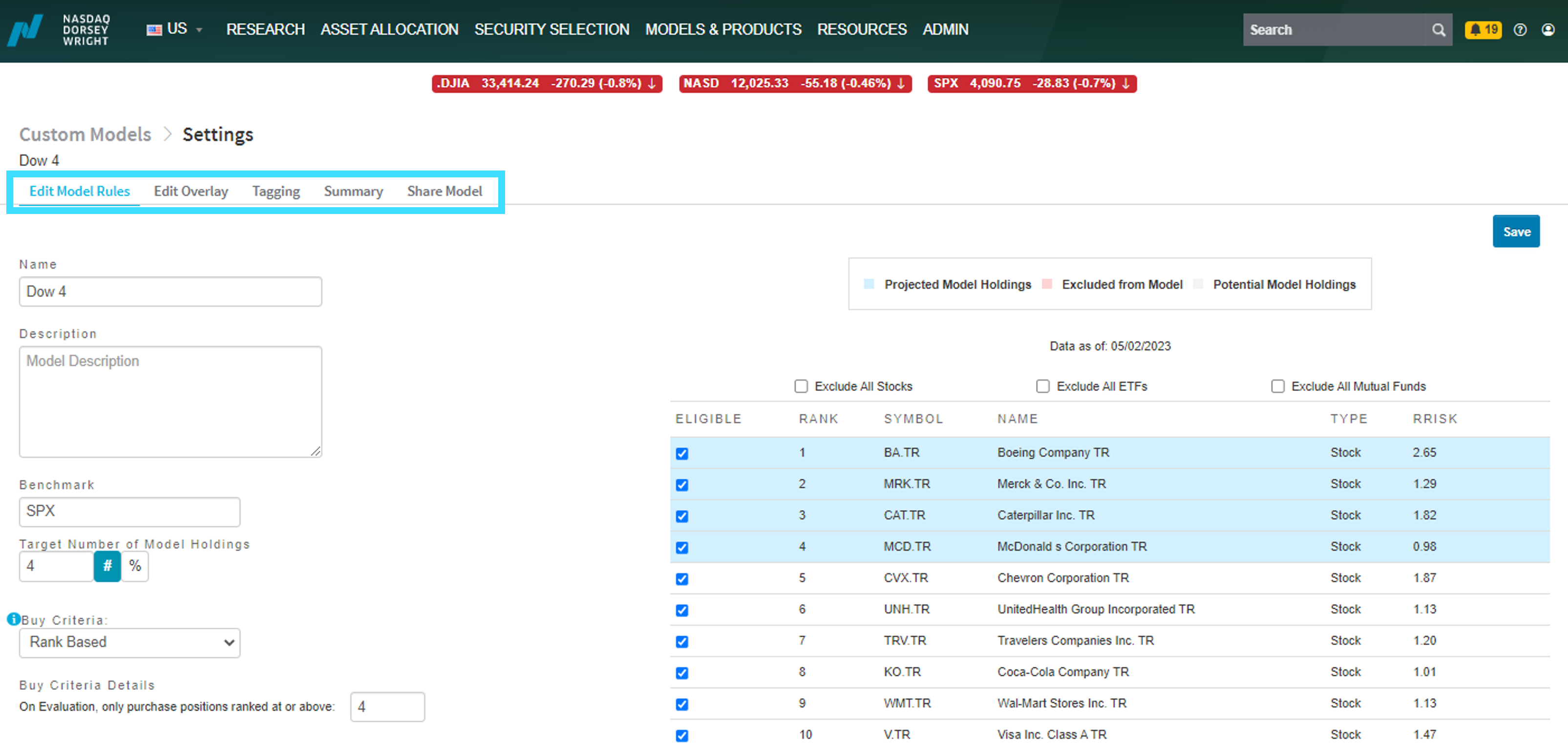Image resolution: width=1568 pixels, height=750 pixels.
Task: Uncheck eligibility for Boeing Company TR
Action: pyautogui.click(x=682, y=453)
